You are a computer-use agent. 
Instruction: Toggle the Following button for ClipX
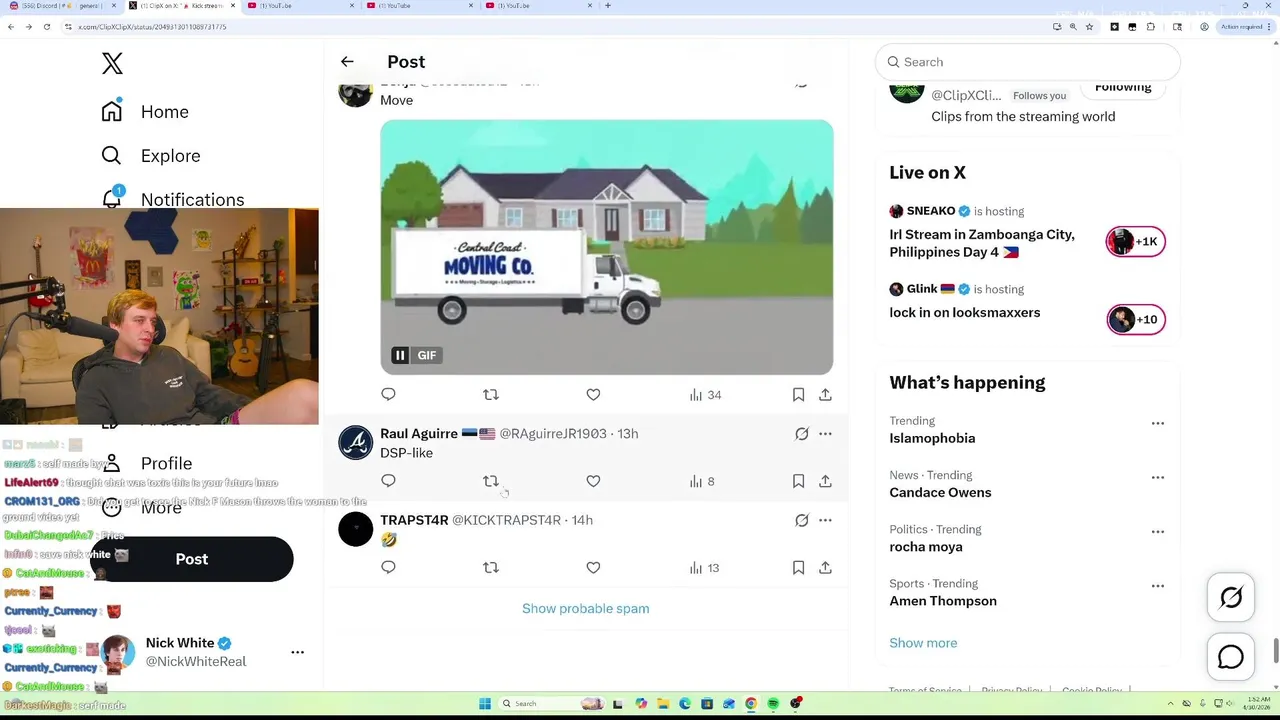[1123, 87]
